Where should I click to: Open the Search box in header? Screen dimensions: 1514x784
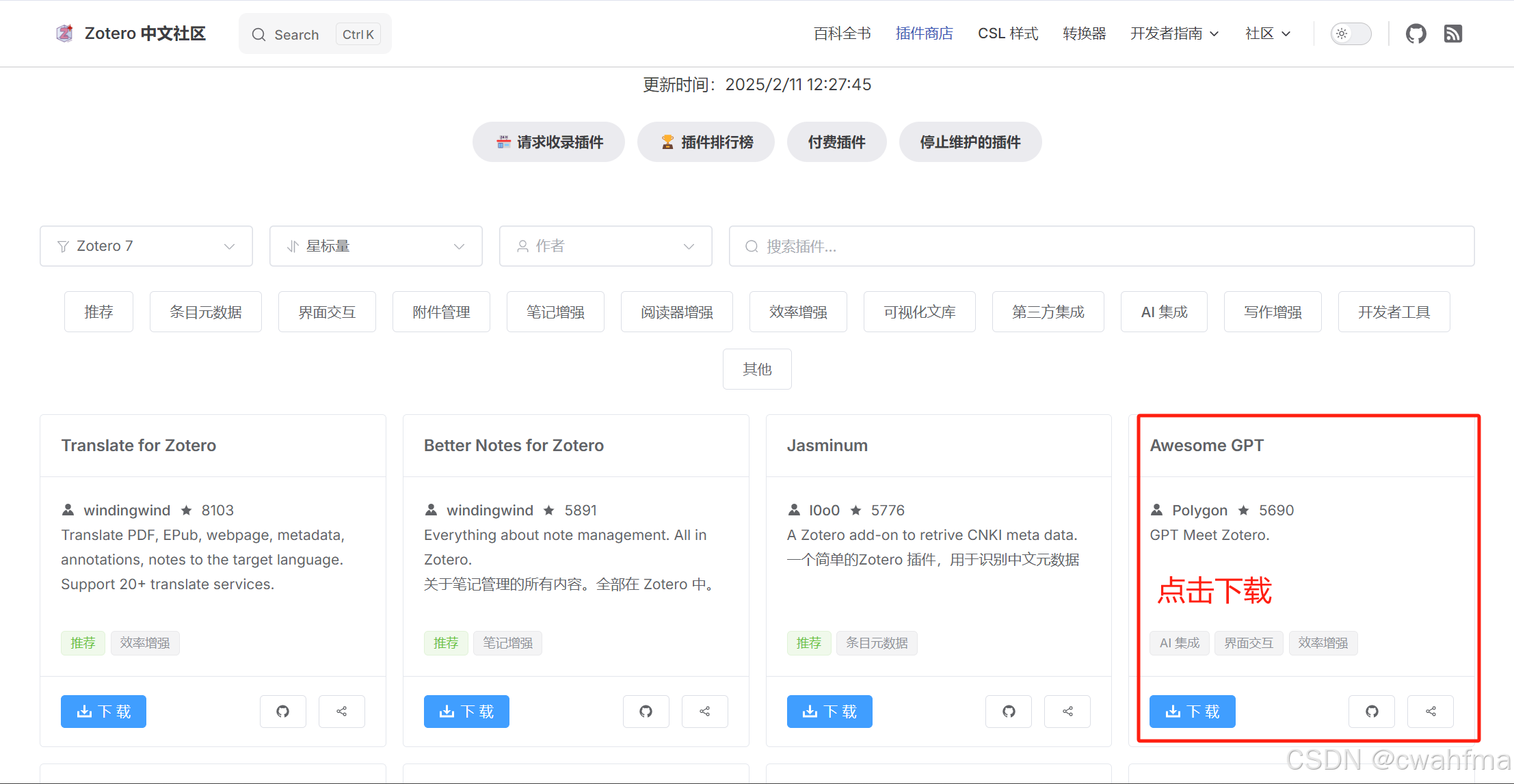pos(315,34)
